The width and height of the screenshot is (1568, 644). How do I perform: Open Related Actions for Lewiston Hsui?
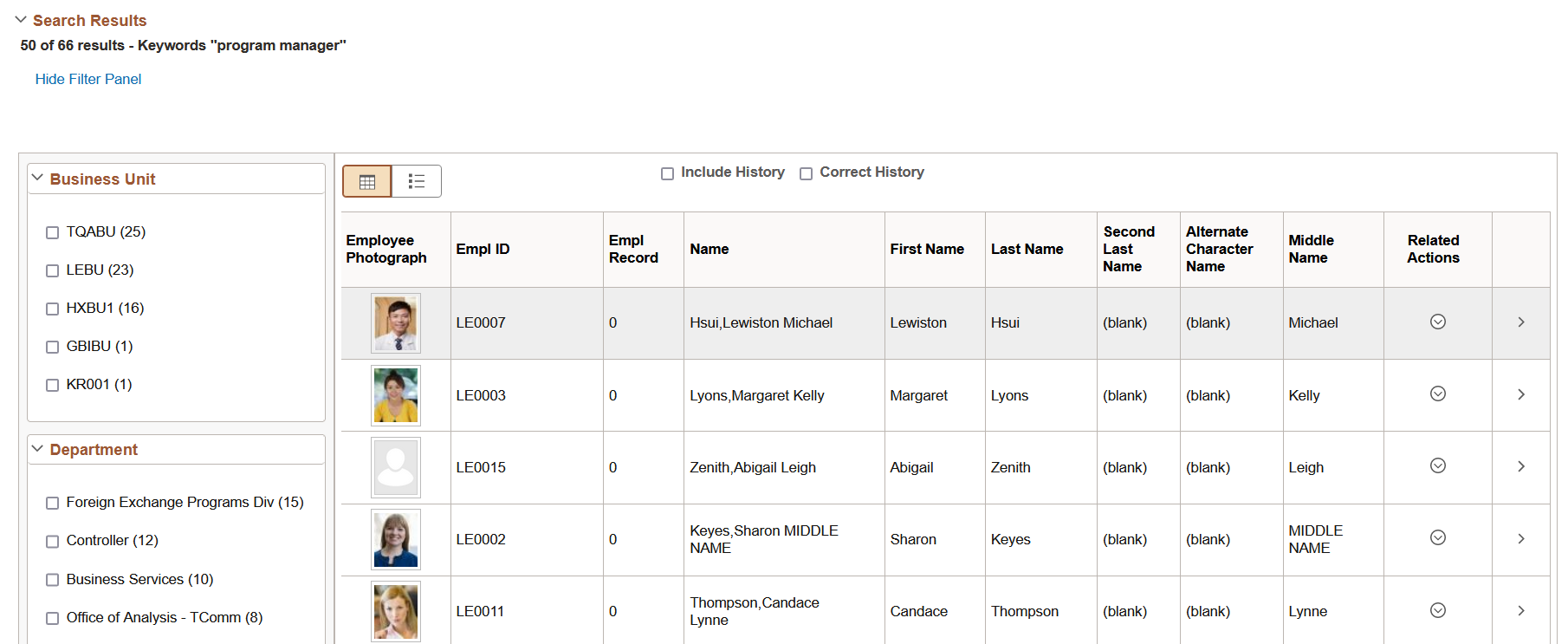(x=1437, y=322)
